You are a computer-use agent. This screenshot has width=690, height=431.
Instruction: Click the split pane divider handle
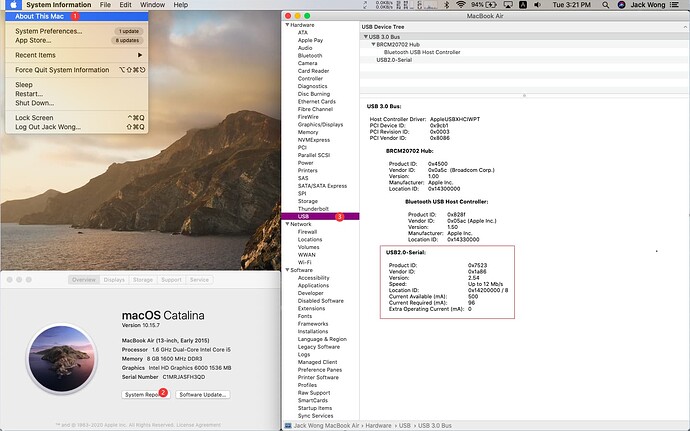524,95
